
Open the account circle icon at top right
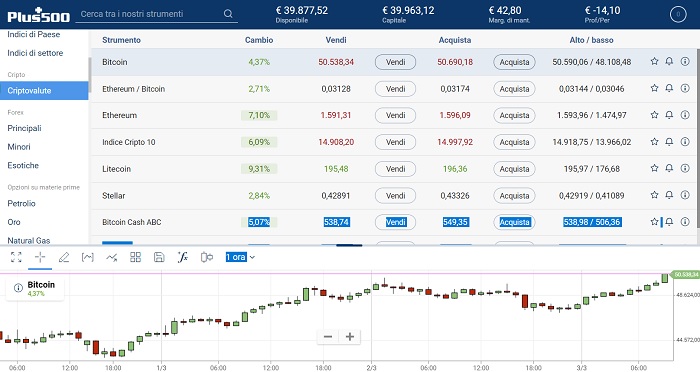pos(678,14)
